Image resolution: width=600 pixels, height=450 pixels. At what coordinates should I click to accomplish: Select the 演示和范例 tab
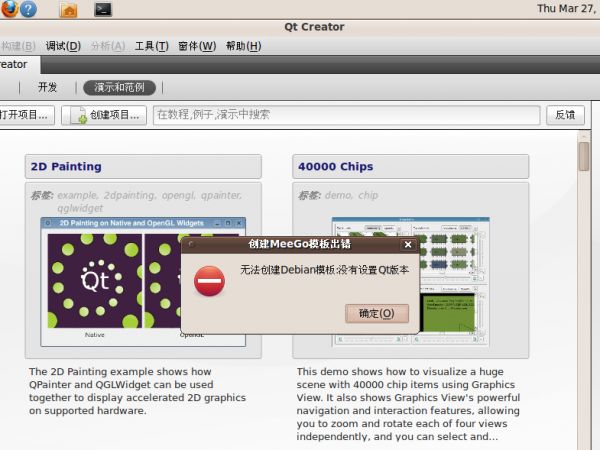coord(119,88)
